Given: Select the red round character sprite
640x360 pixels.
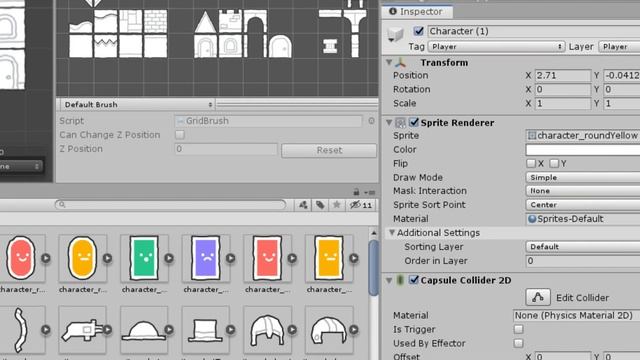Looking at the screenshot, I should coord(20,258).
